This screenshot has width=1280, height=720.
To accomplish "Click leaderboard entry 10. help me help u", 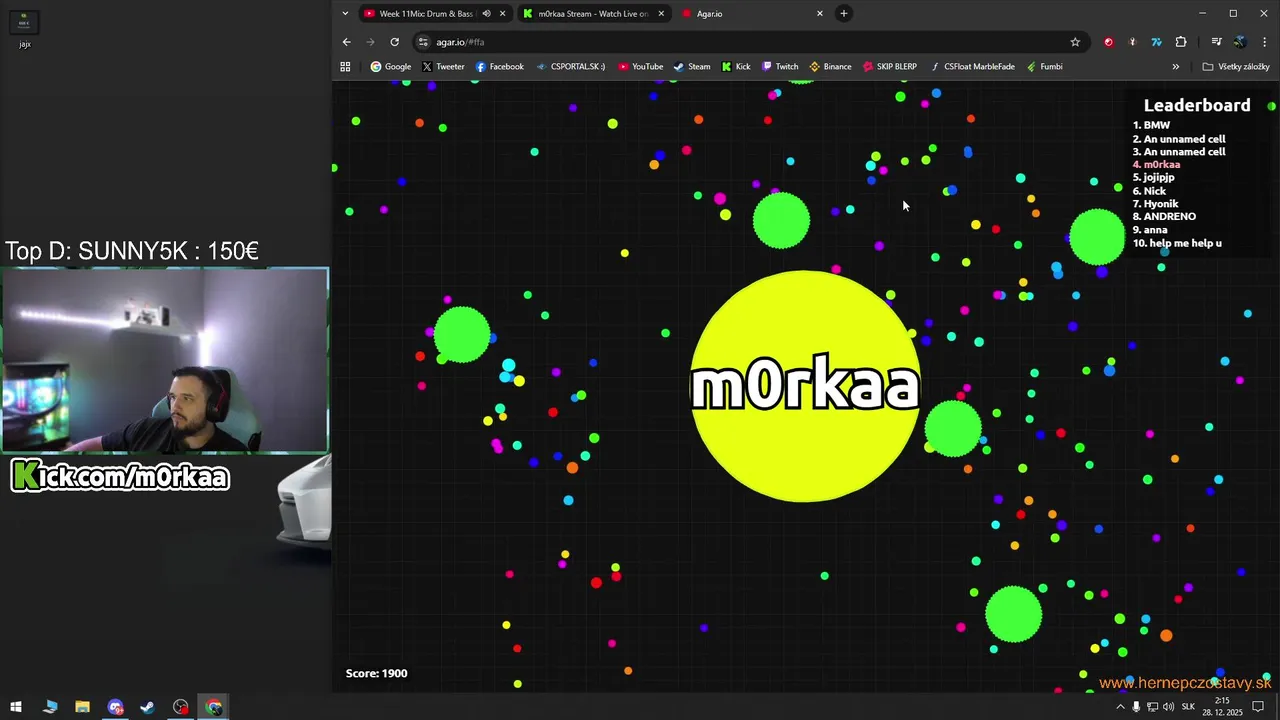I will click(1177, 243).
